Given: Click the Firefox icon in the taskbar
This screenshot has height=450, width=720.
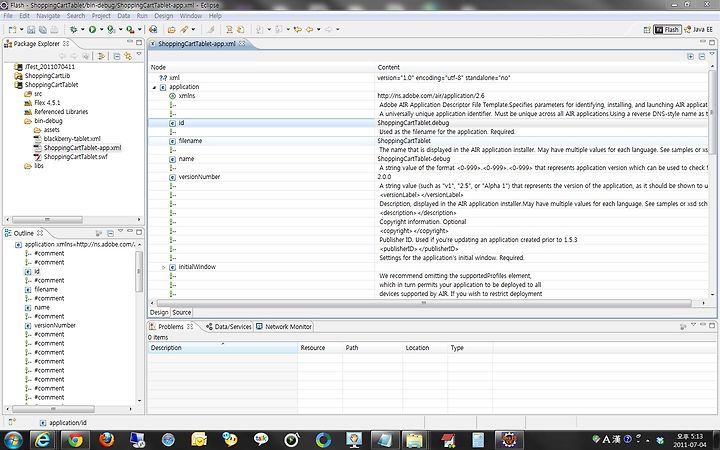Looking at the screenshot, I should [107, 440].
